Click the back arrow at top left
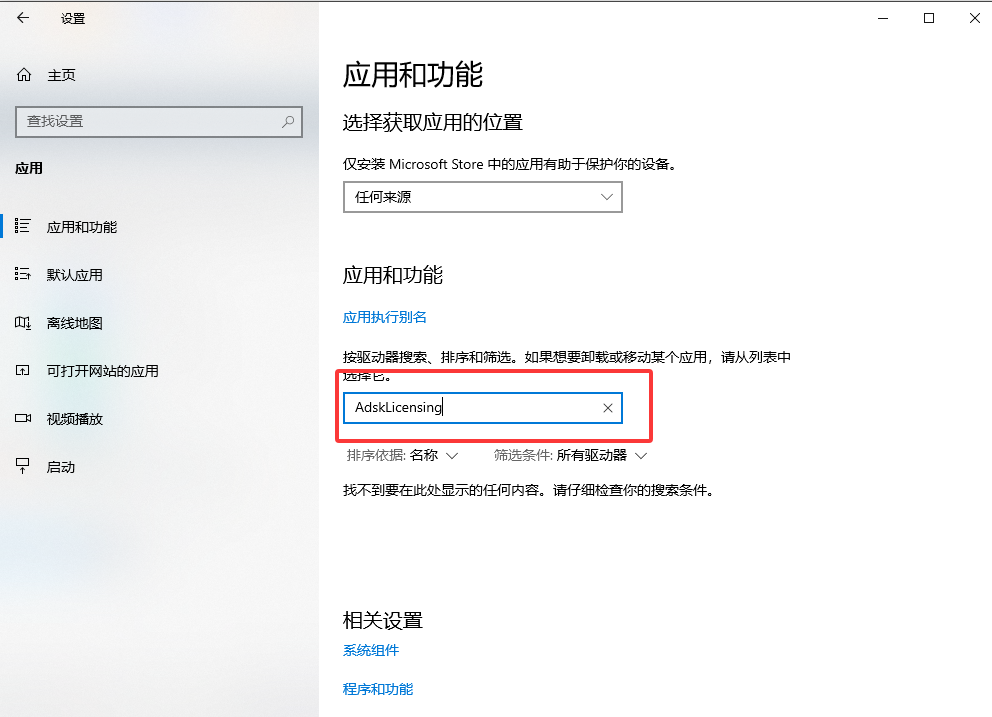 click(x=22, y=17)
